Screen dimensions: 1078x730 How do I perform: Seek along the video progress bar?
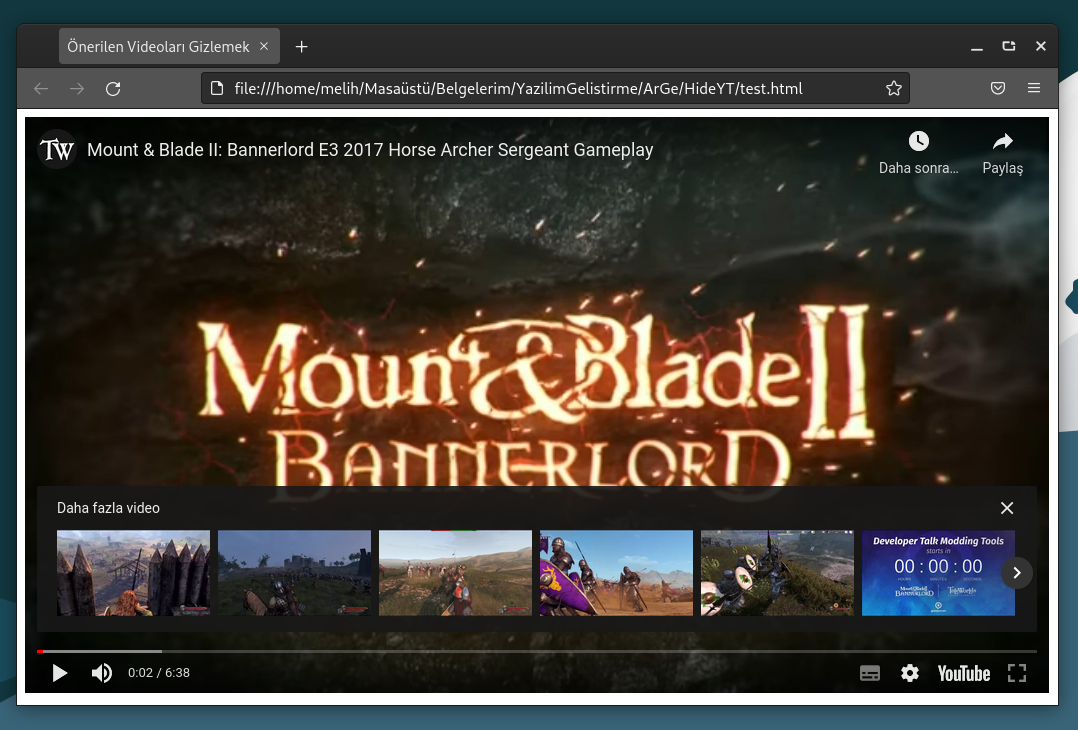click(x=537, y=651)
